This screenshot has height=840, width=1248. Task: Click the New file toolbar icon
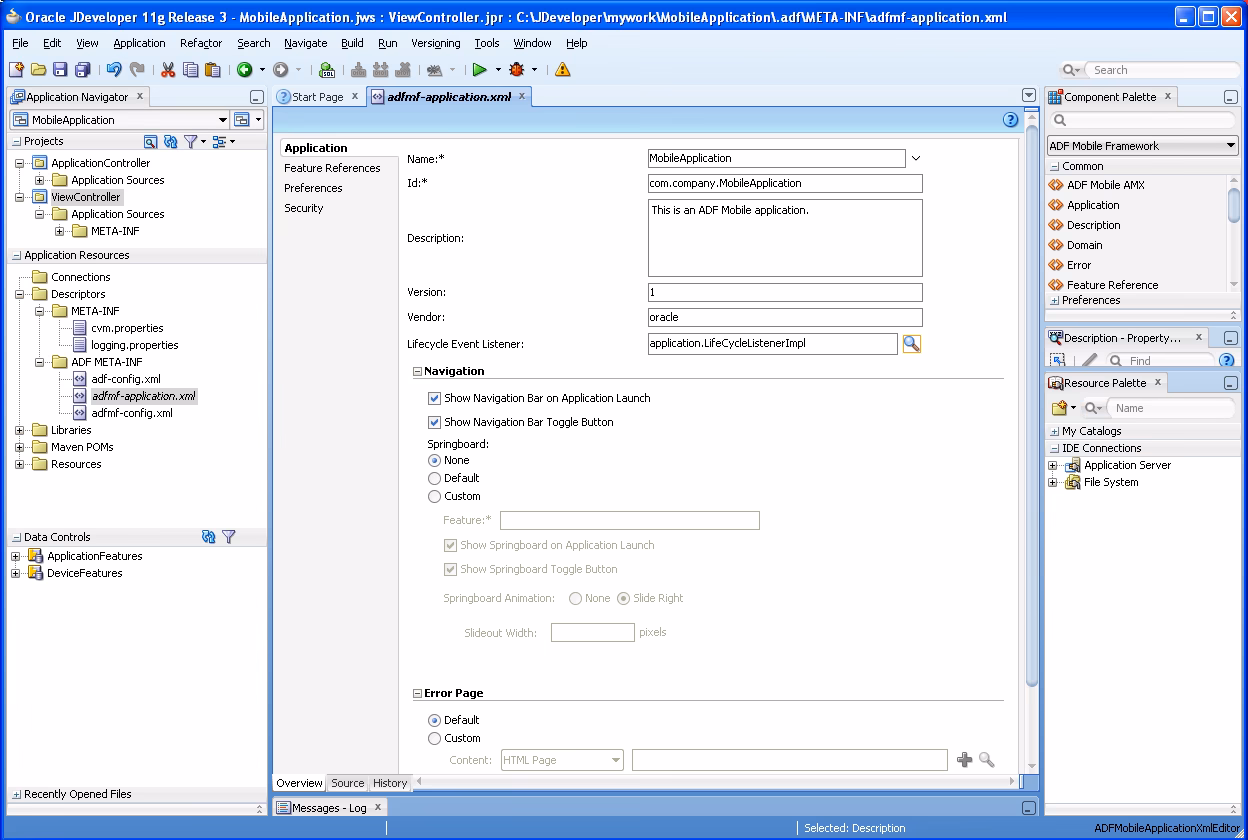coord(16,70)
